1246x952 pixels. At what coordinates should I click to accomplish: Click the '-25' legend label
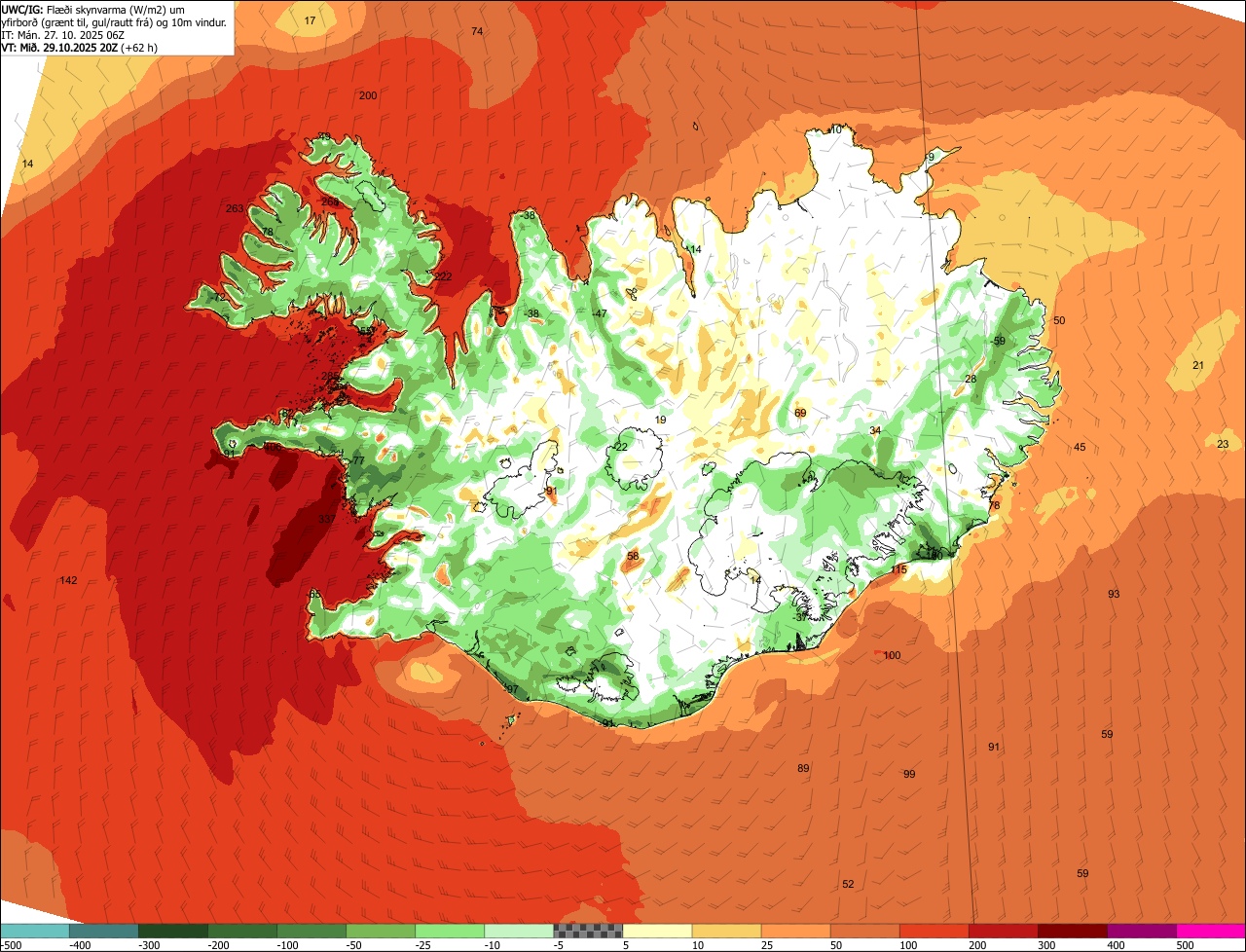click(x=424, y=945)
